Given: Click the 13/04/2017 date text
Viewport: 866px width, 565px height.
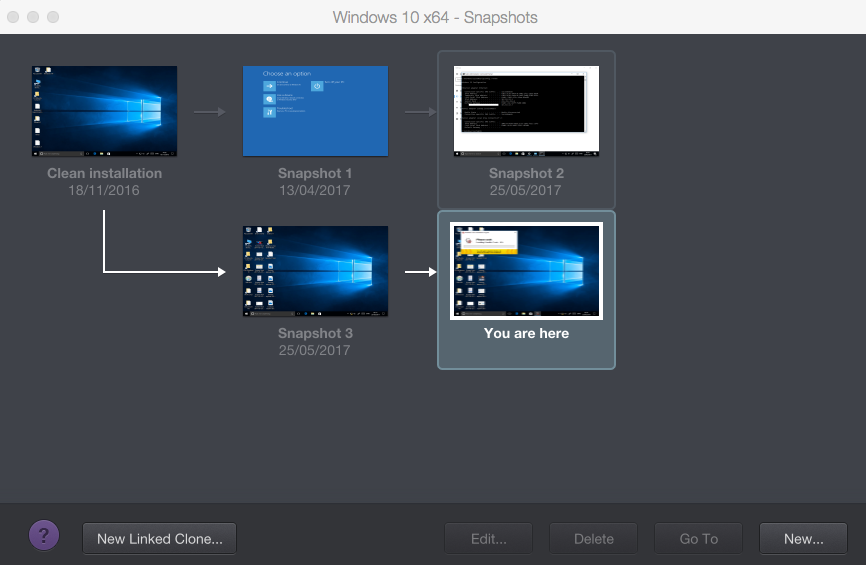Looking at the screenshot, I should pos(314,190).
